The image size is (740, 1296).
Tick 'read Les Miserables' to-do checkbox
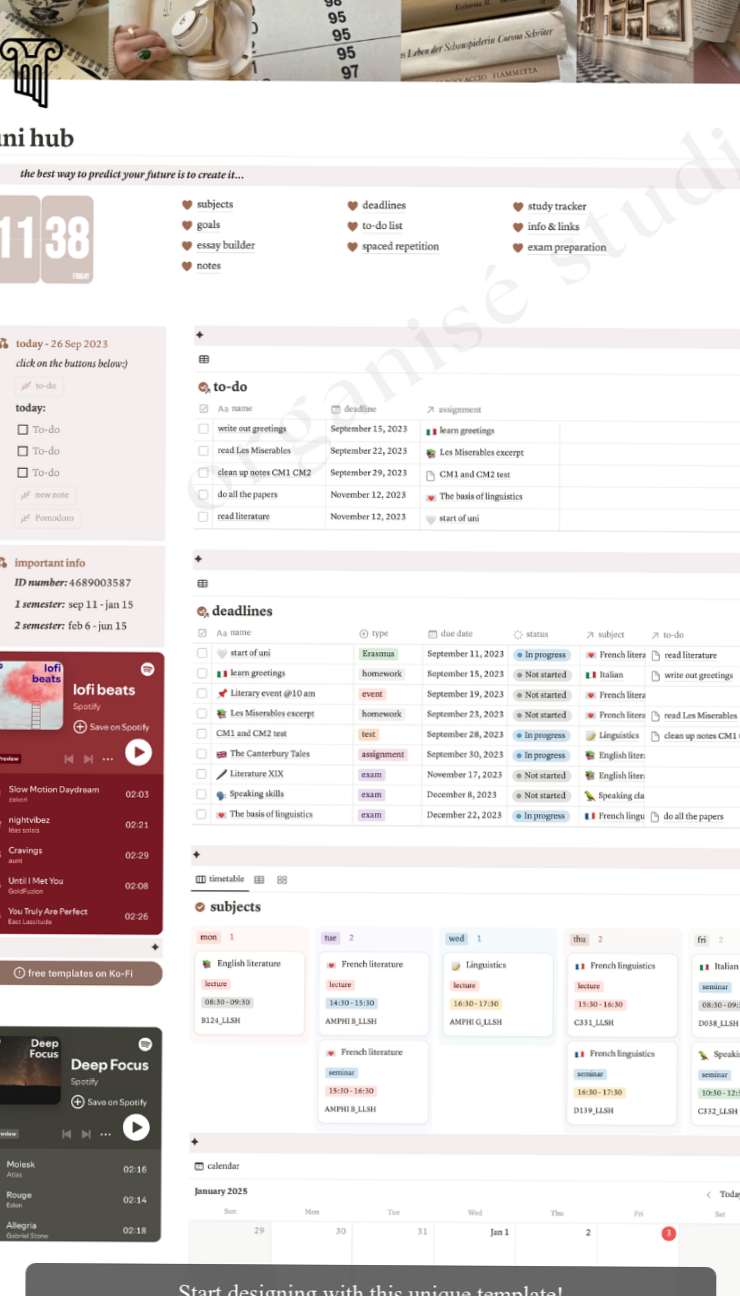pos(203,452)
